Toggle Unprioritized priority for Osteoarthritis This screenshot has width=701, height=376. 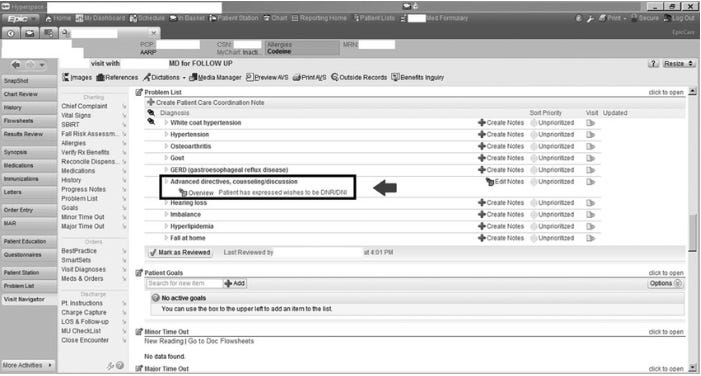pos(553,146)
